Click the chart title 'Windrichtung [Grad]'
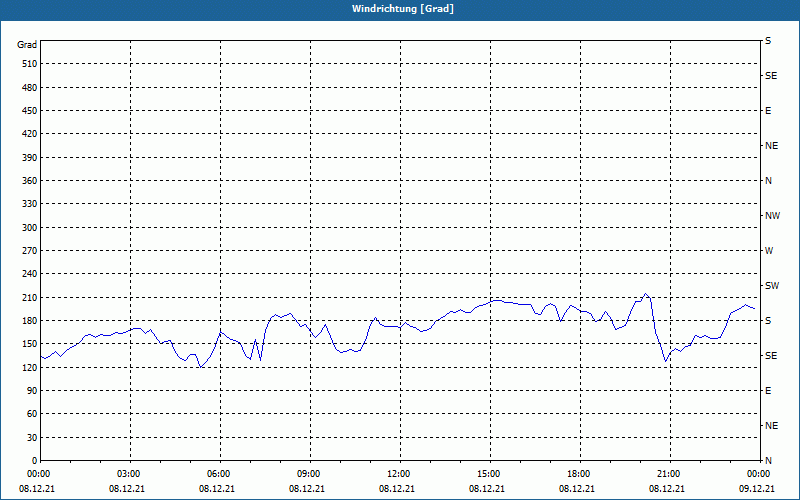800x500 pixels. pos(403,9)
